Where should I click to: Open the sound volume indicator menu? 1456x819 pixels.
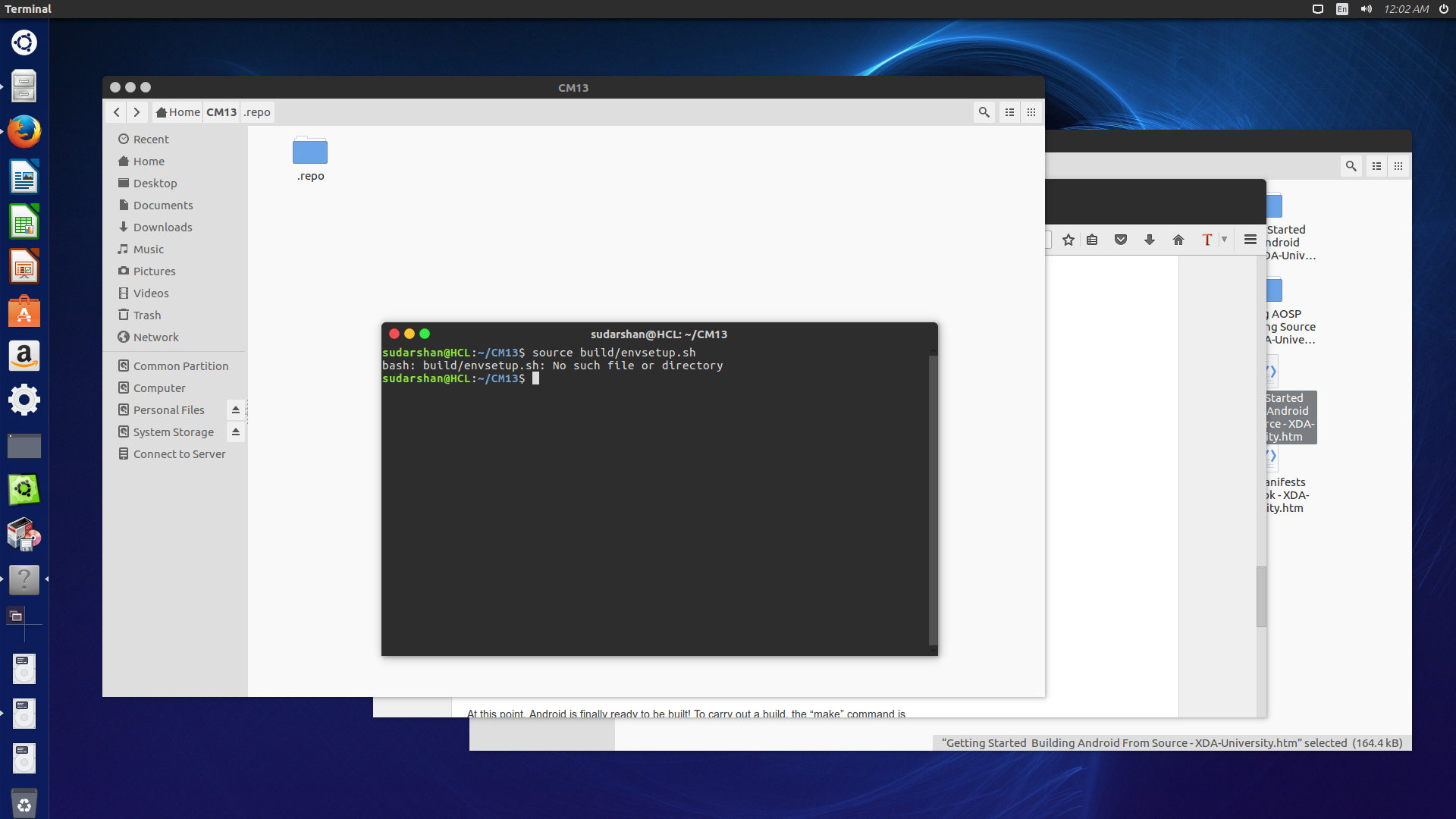[1366, 9]
